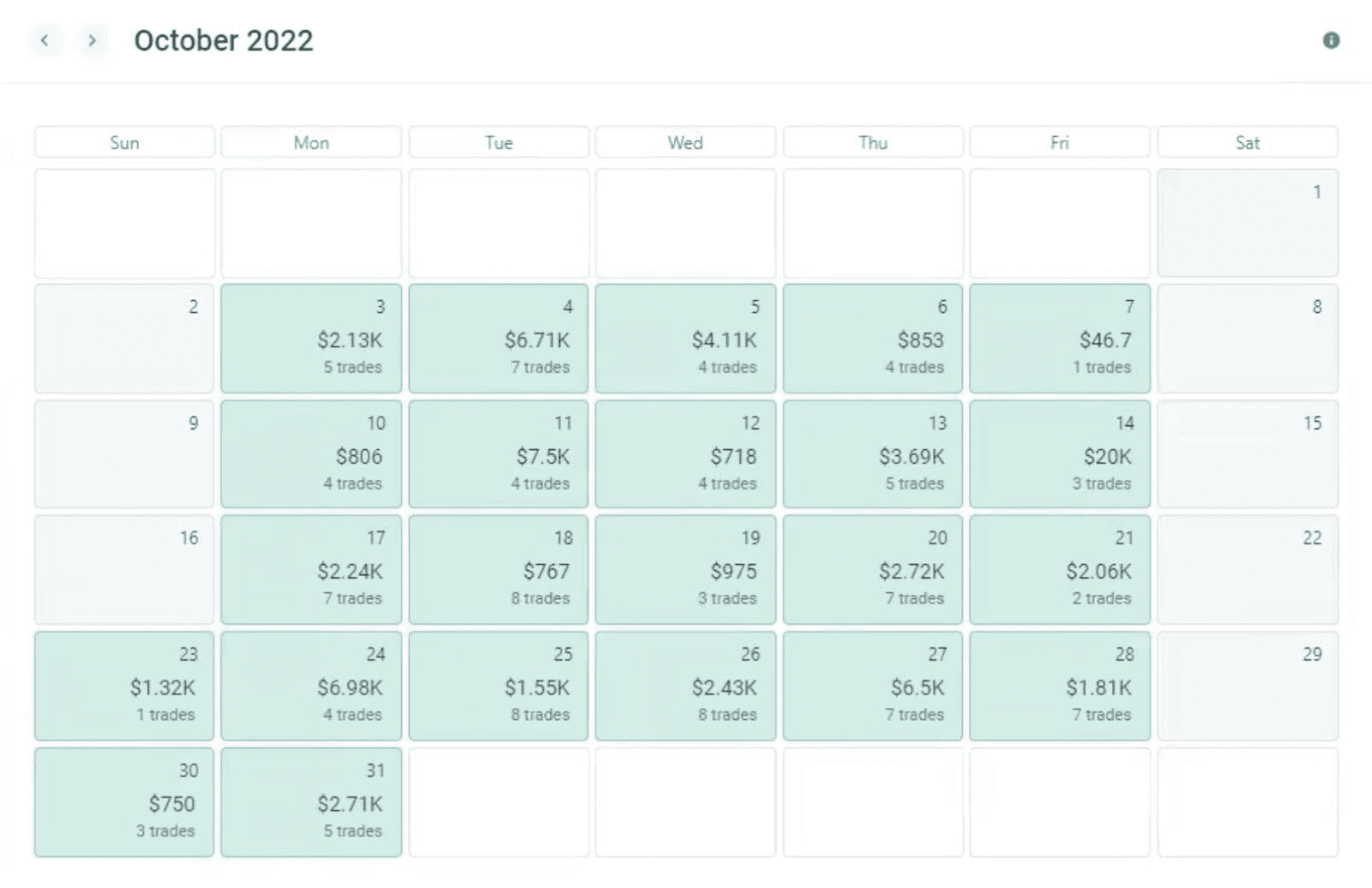Select October 27 with $6.5K profit
1372x888 pixels.
873,686
